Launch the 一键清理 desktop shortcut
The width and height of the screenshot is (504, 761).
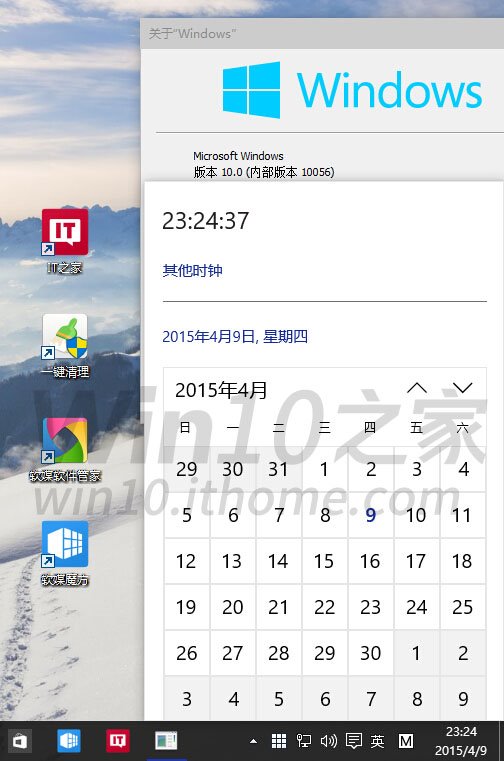click(x=65, y=345)
